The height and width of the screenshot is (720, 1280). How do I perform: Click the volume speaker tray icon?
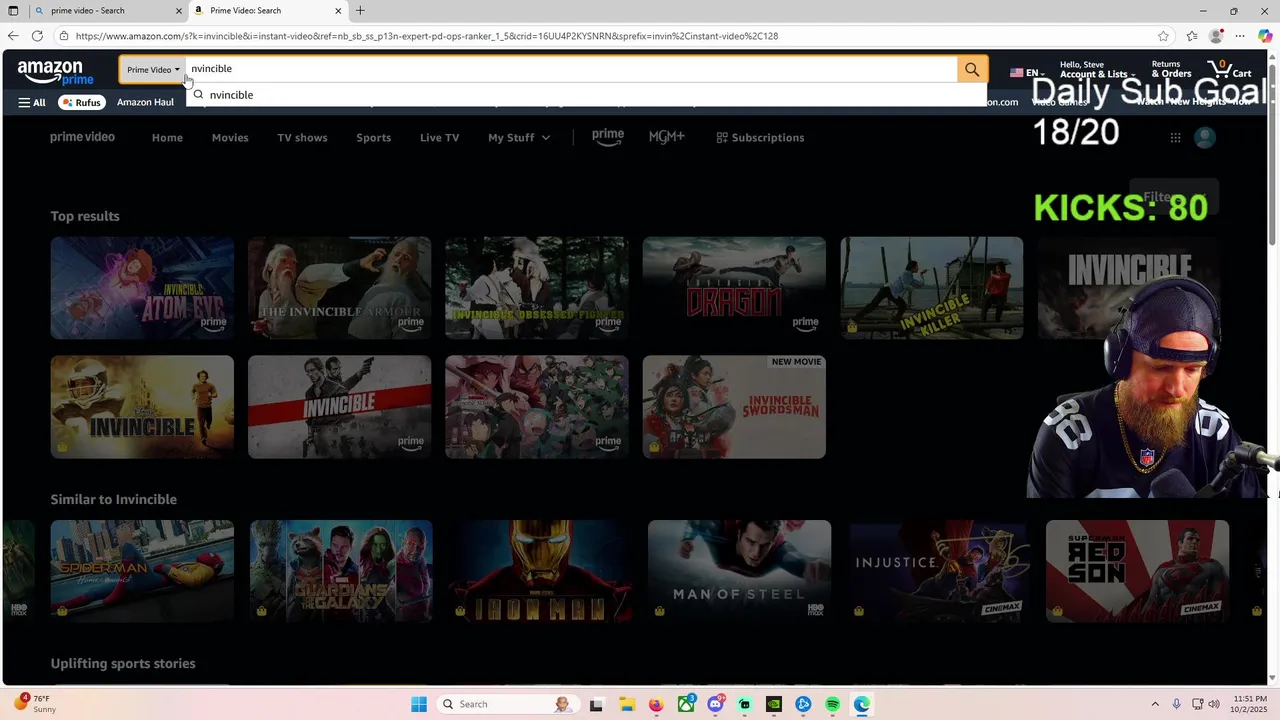tap(1215, 704)
